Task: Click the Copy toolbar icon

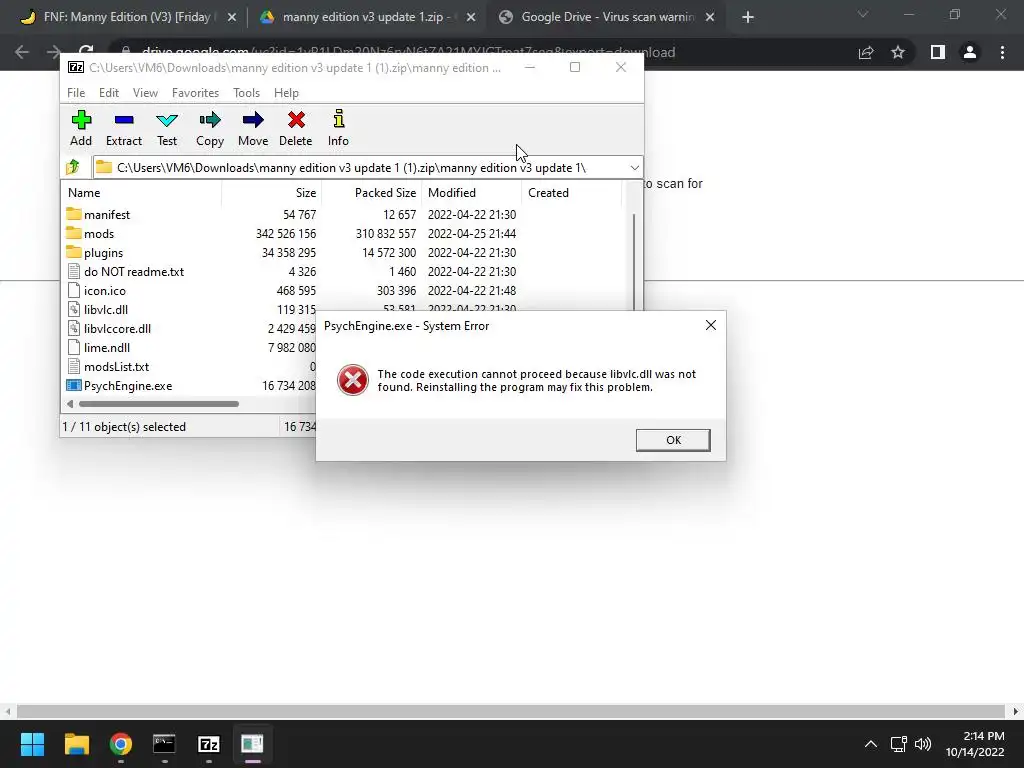Action: point(210,128)
